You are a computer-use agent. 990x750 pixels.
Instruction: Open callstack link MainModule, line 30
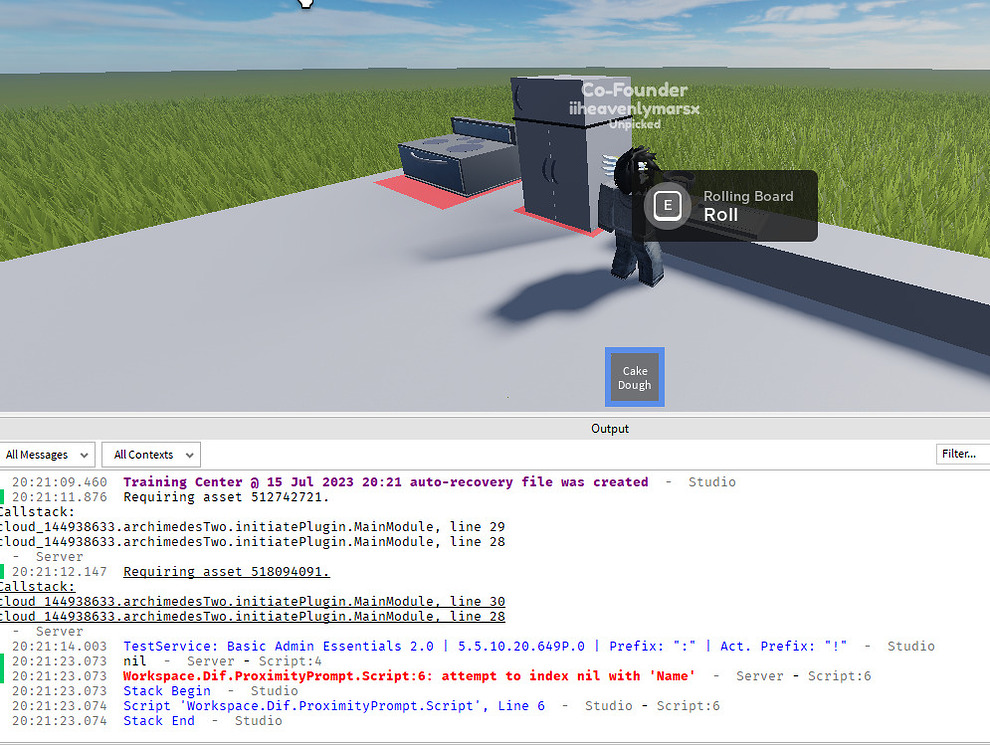[x=250, y=601]
